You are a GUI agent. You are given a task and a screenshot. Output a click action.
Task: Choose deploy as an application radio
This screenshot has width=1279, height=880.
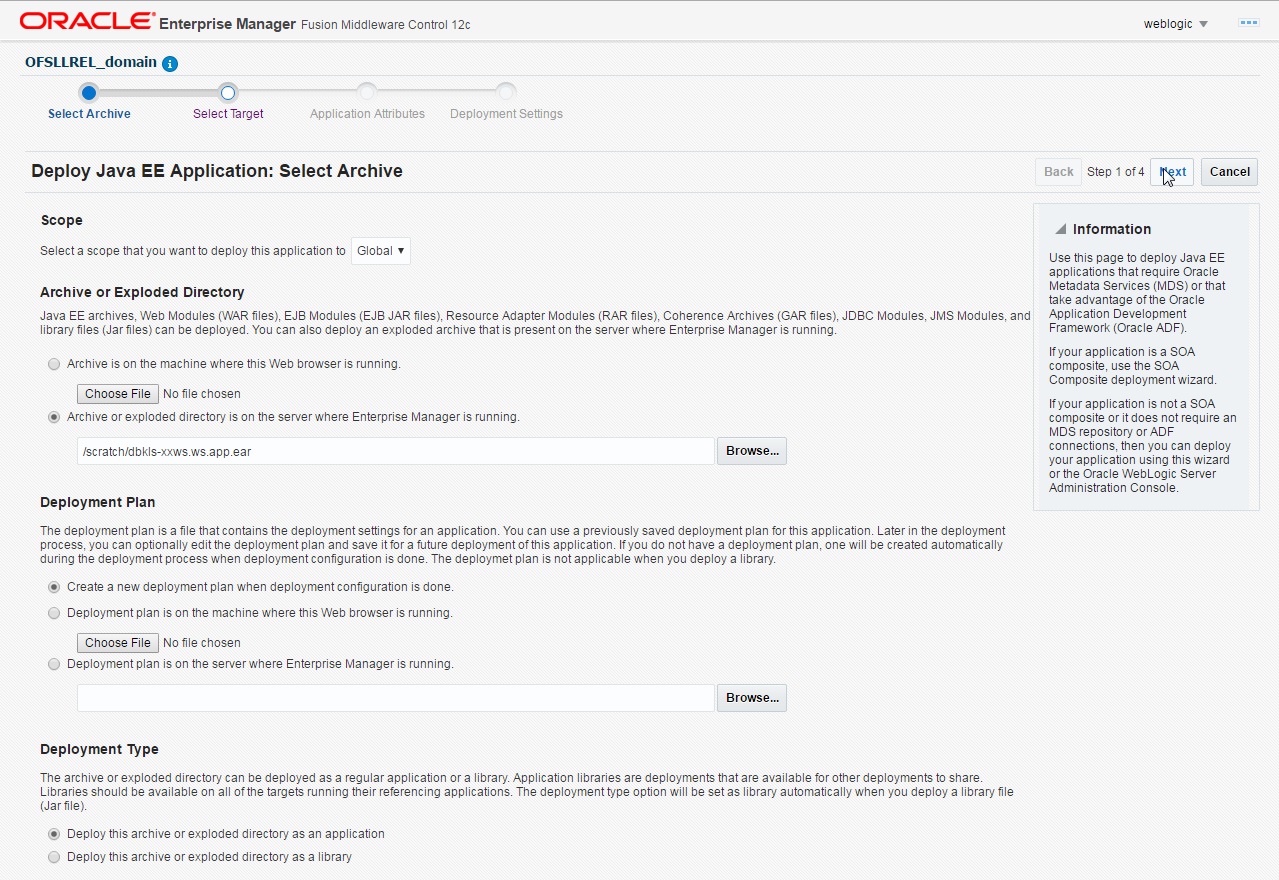54,834
